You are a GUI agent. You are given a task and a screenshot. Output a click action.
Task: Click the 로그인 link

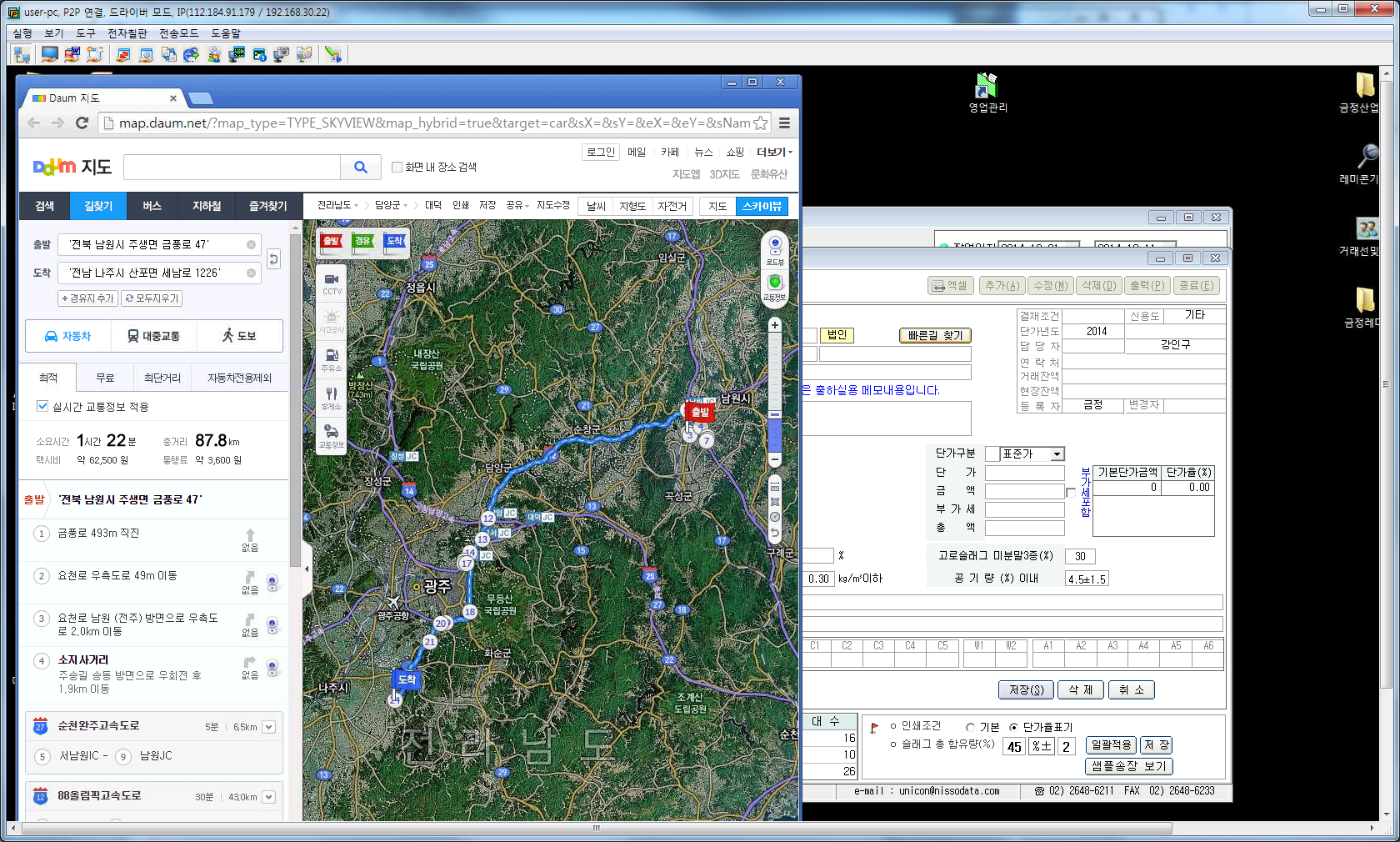601,153
